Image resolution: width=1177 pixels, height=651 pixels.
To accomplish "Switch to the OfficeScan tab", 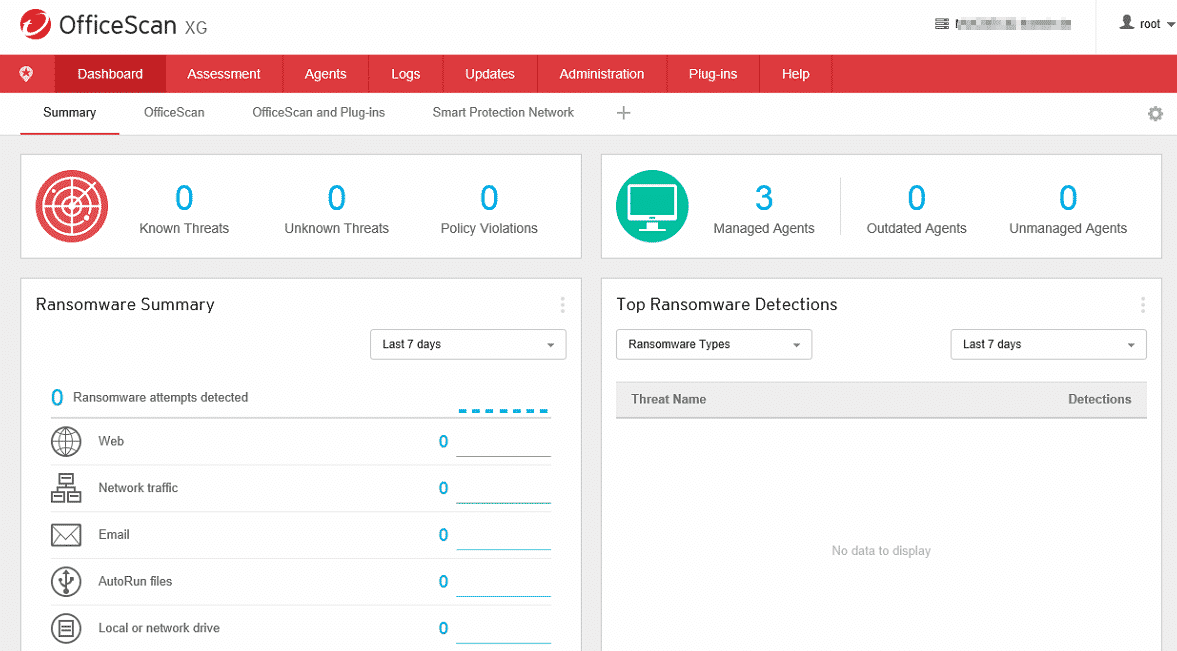I will [174, 113].
